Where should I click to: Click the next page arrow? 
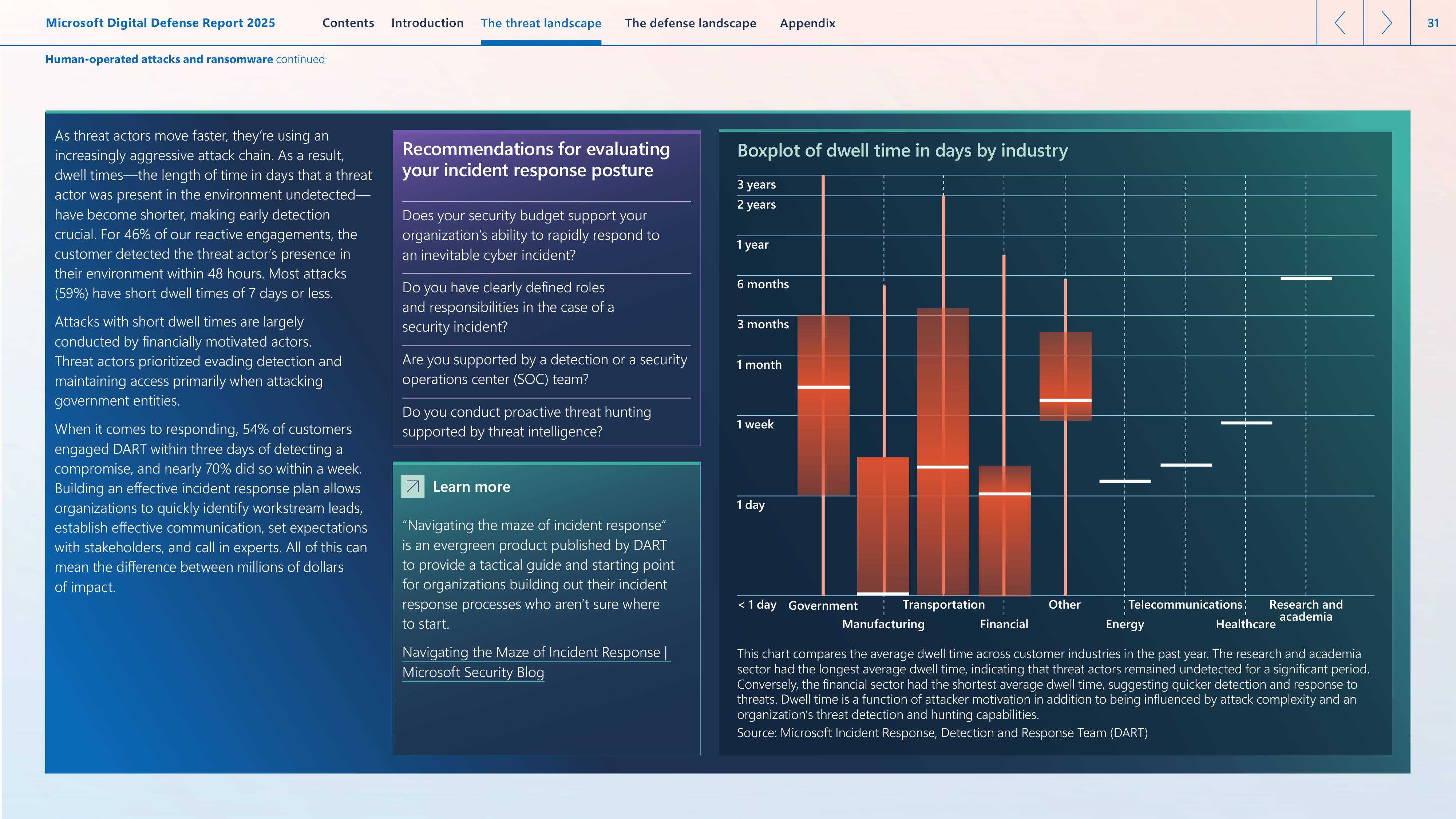click(x=1386, y=23)
